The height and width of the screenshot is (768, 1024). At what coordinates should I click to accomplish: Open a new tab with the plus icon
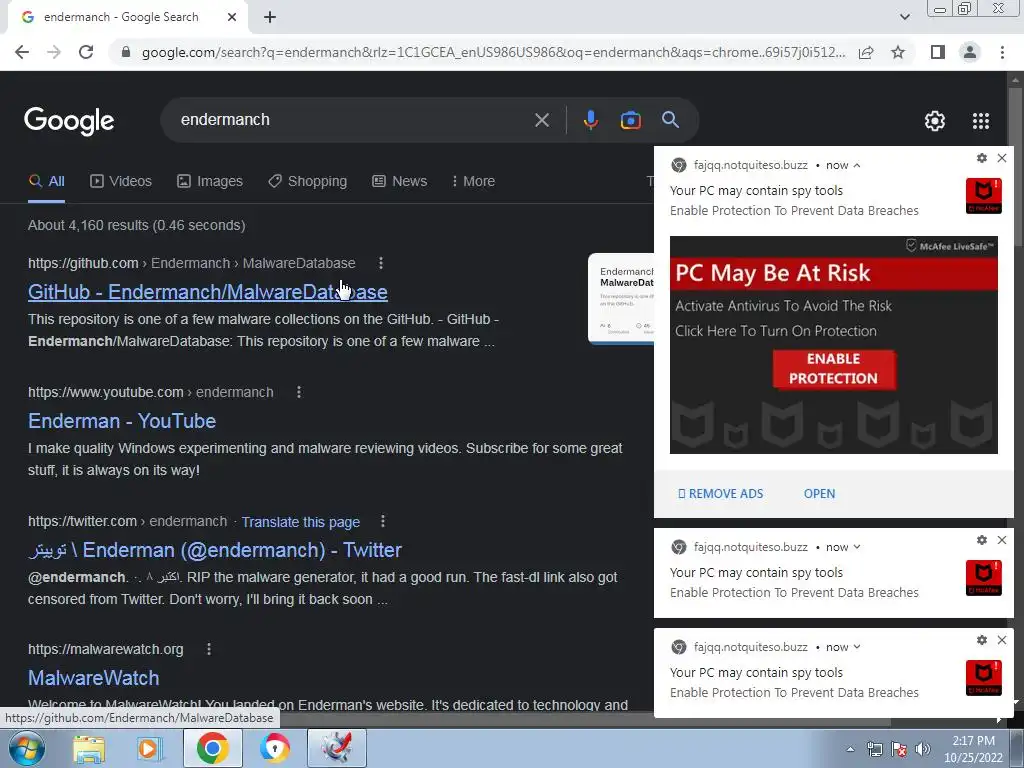pyautogui.click(x=270, y=18)
